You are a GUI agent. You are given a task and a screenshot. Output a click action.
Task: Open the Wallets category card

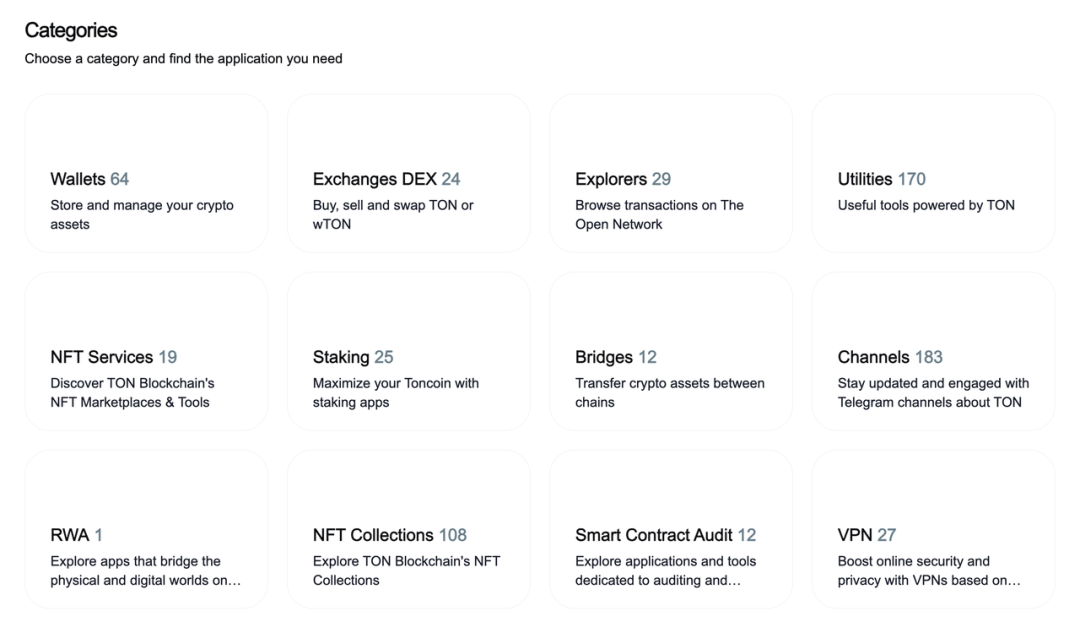(146, 173)
